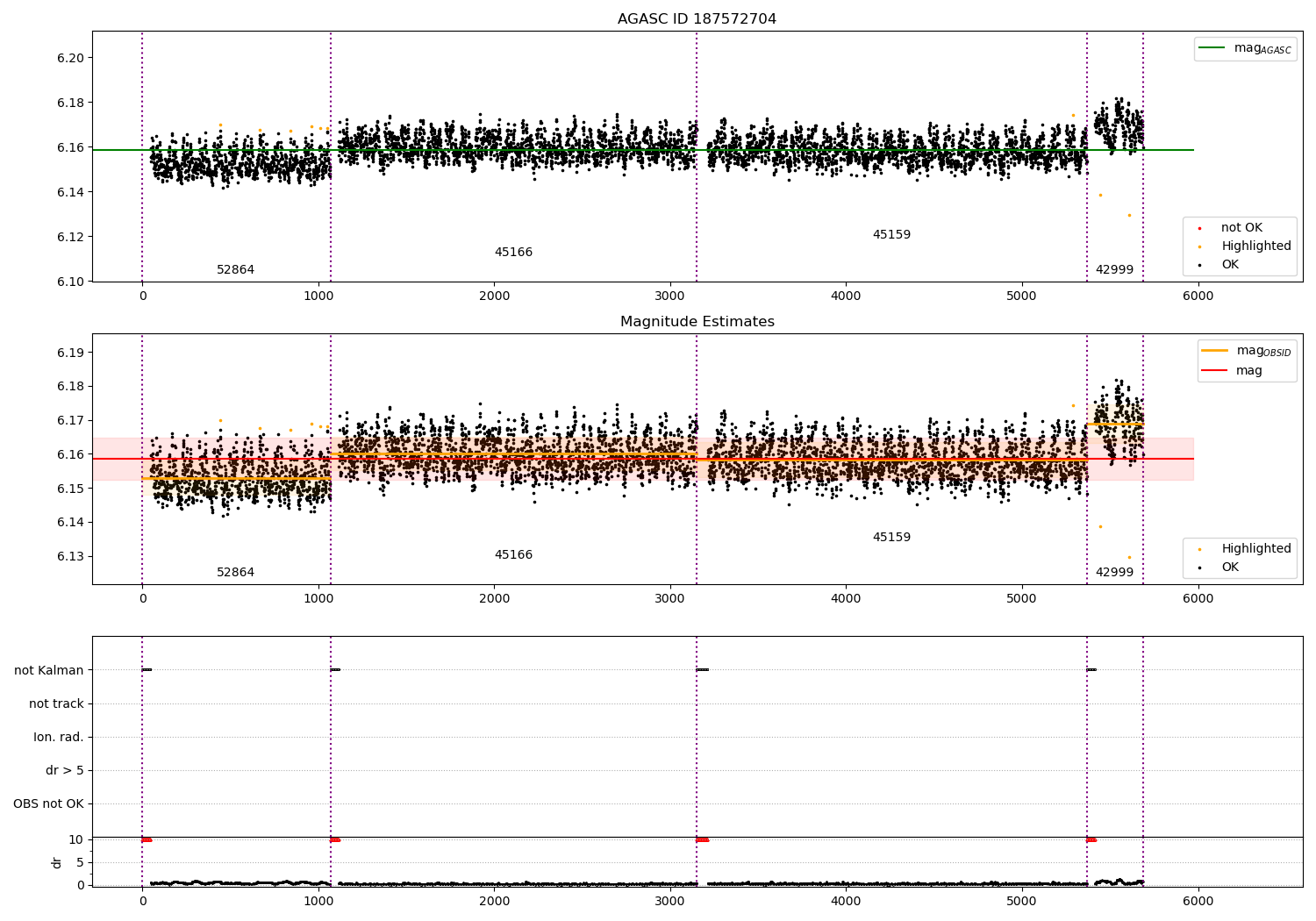Image resolution: width=1316 pixels, height=921 pixels.
Task: Click 'OK' legend label in top plot
Action: pyautogui.click(x=1230, y=265)
